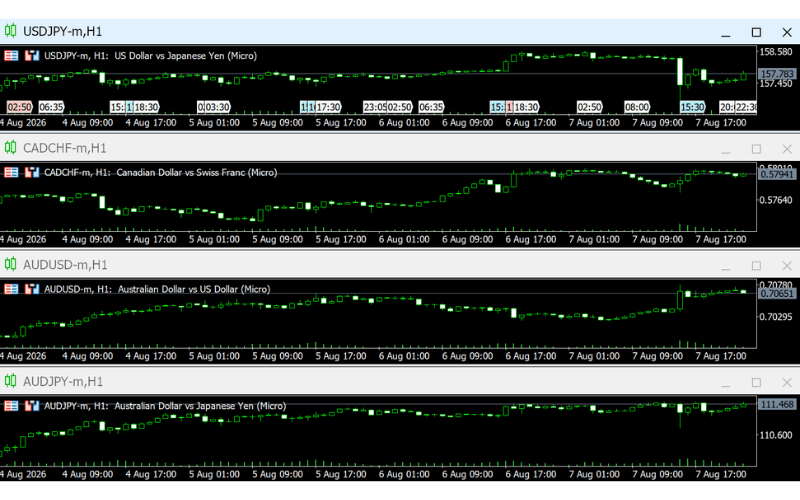Minimize the CADCHF-m,H1 chart window
Viewport: 800px width, 500px height.
tap(726, 149)
